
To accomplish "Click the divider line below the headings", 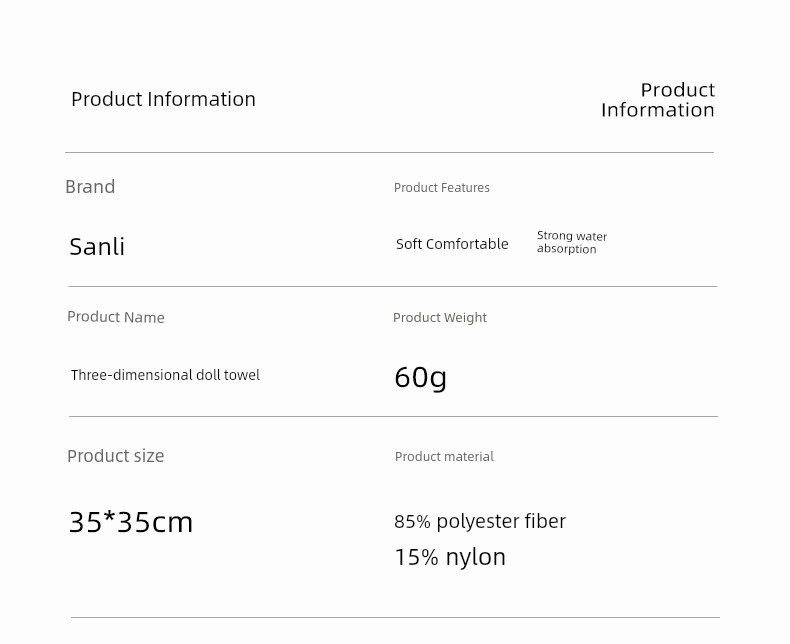I will 389,152.
